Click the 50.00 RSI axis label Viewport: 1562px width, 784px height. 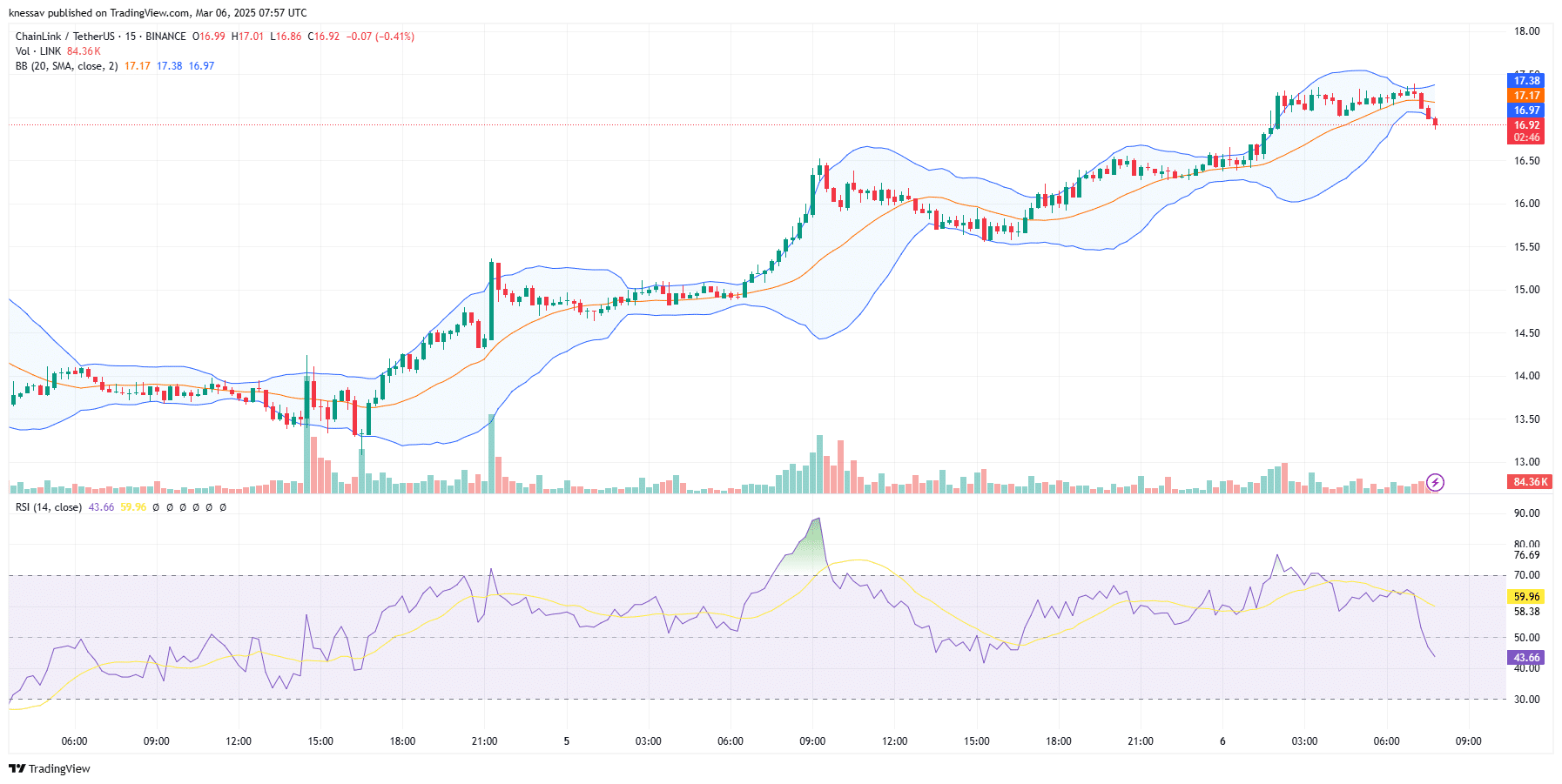[x=1526, y=638]
